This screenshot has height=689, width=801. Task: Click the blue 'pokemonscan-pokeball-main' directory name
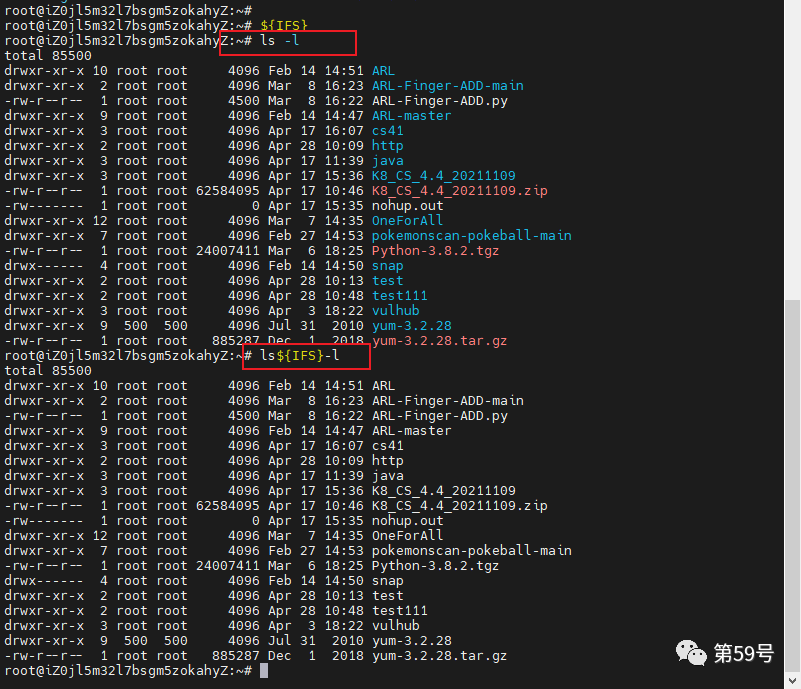pyautogui.click(x=472, y=235)
